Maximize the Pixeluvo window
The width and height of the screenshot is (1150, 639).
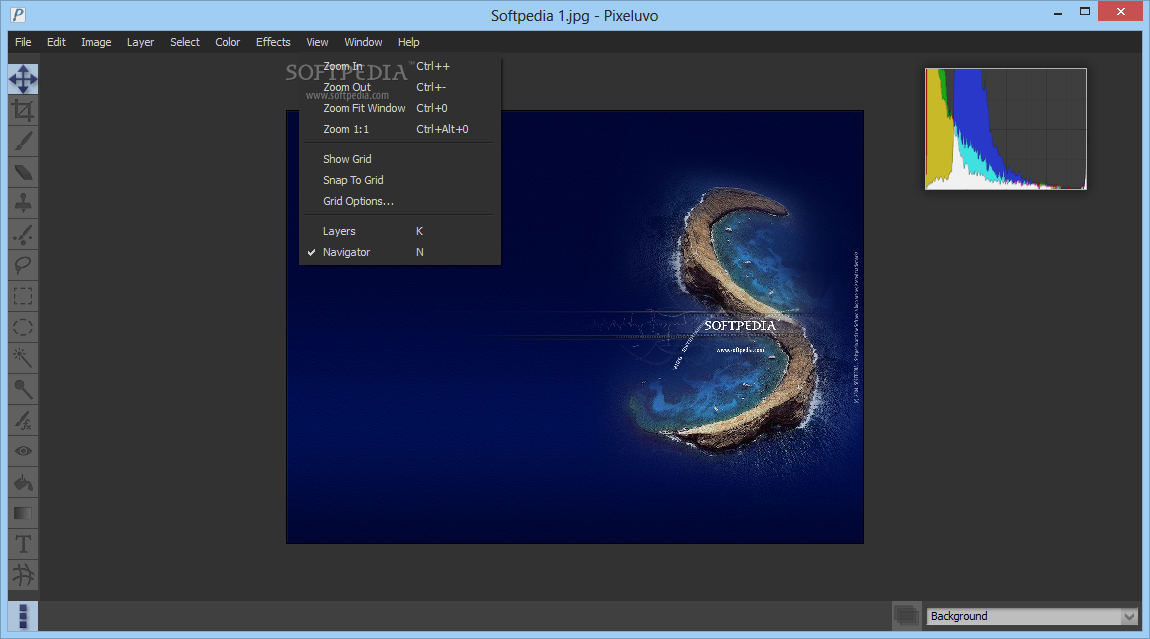(1085, 12)
